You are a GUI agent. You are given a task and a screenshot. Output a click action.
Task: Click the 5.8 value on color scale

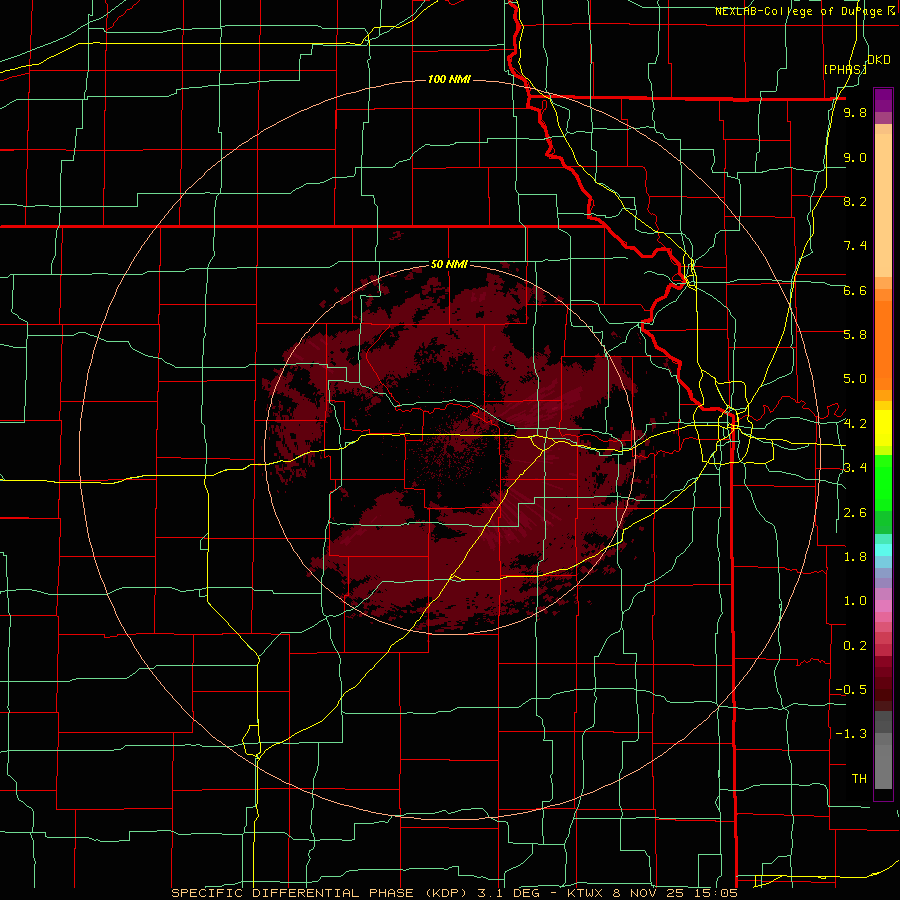855,335
